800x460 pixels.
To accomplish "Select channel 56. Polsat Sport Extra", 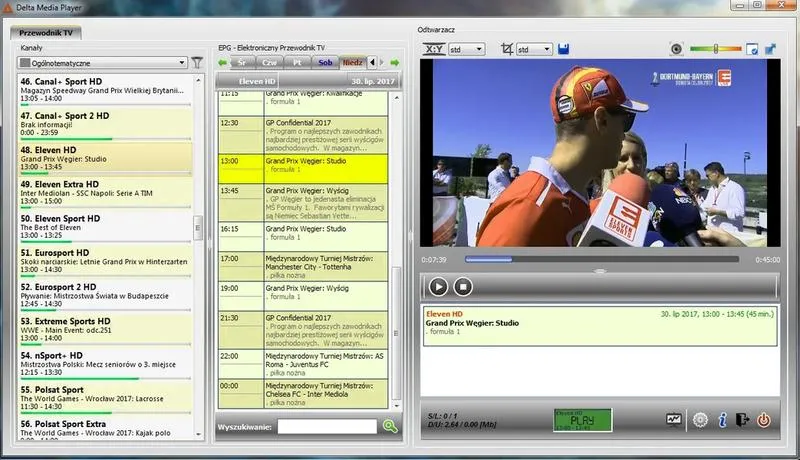I will click(x=105, y=428).
